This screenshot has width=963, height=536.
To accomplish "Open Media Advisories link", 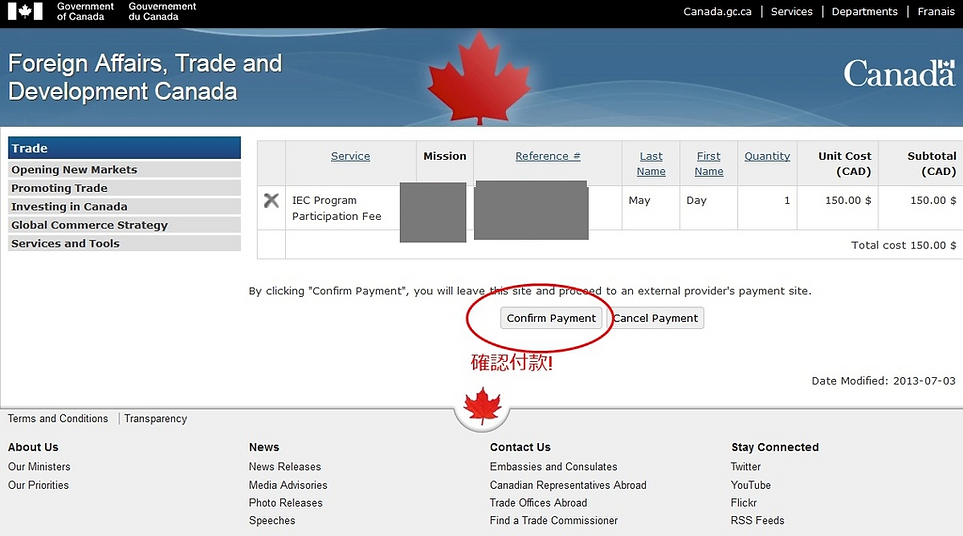I will pyautogui.click(x=288, y=485).
